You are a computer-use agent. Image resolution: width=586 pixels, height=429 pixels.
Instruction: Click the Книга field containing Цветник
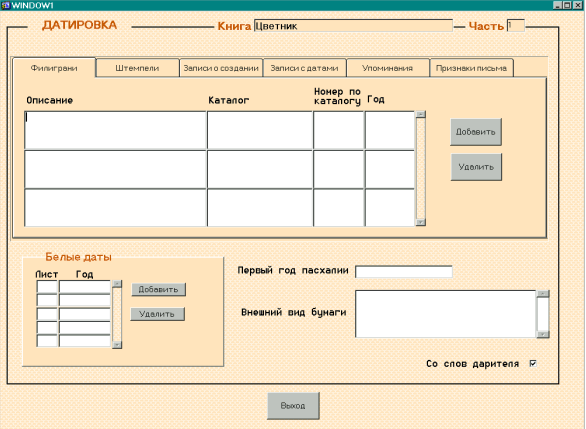click(353, 26)
